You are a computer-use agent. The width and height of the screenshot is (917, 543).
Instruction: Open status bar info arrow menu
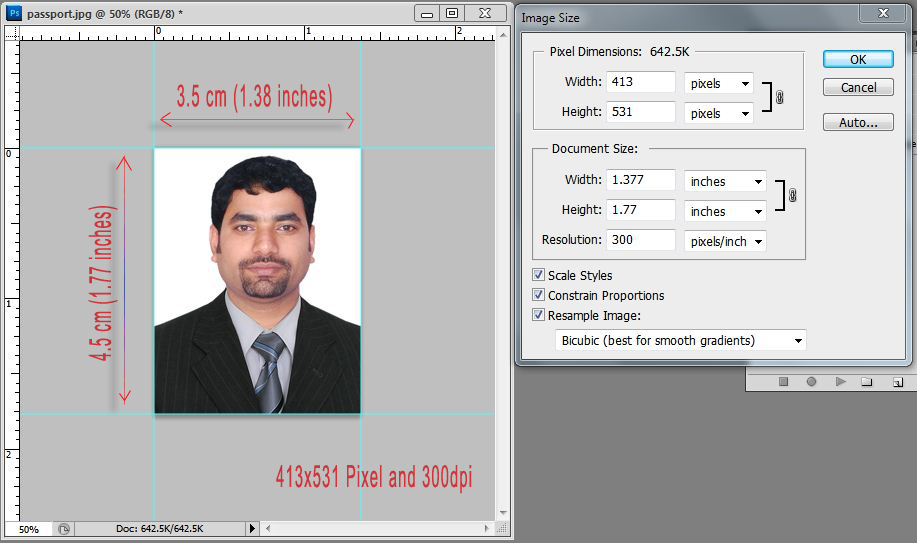click(x=251, y=528)
